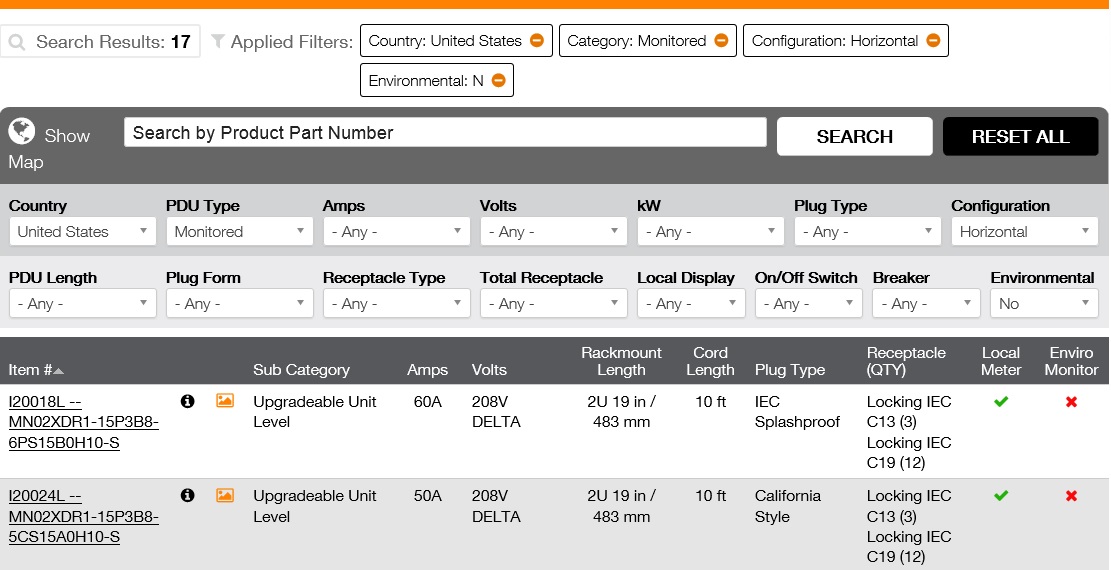Open the Amps dropdown
The height and width of the screenshot is (570, 1111).
[x=396, y=232]
